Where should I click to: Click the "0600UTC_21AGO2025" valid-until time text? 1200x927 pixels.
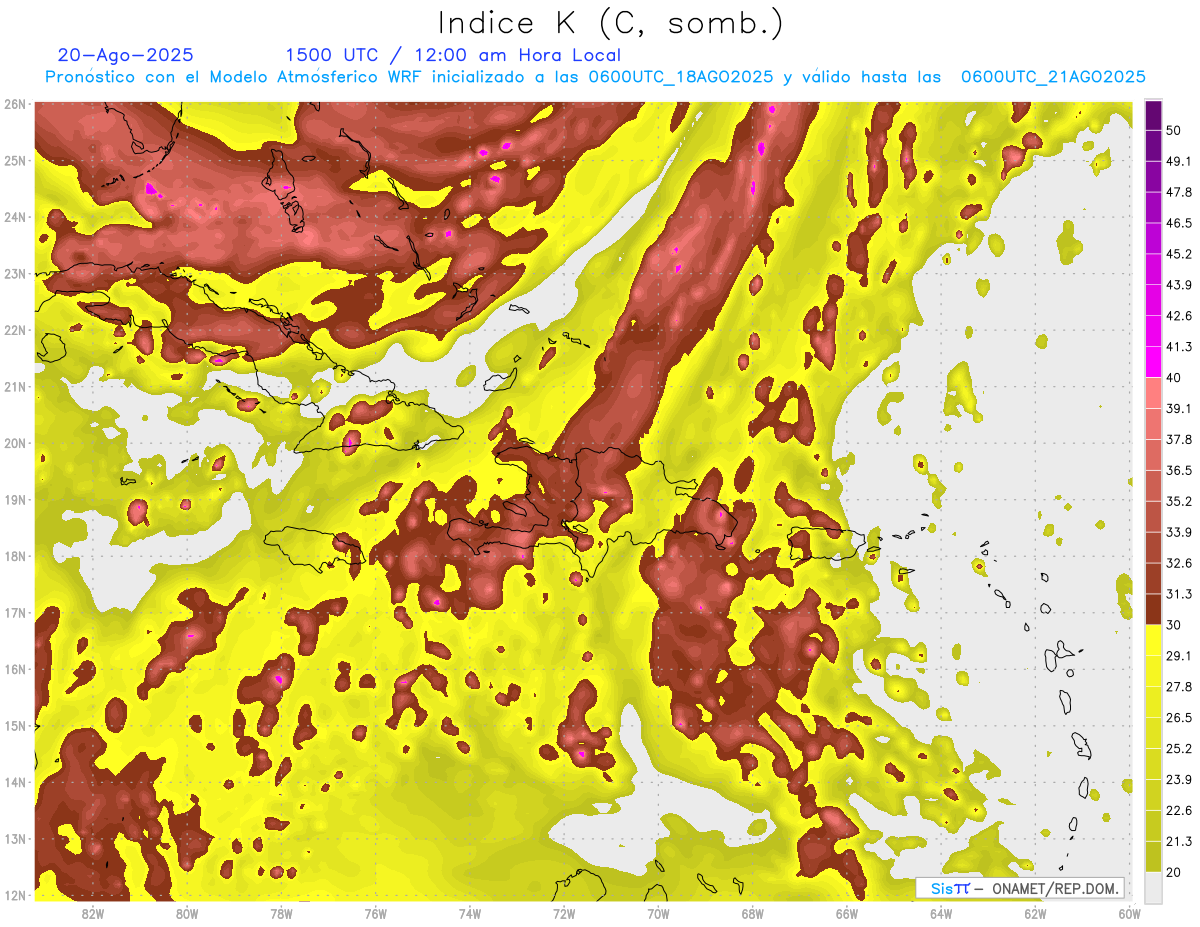tap(1053, 77)
